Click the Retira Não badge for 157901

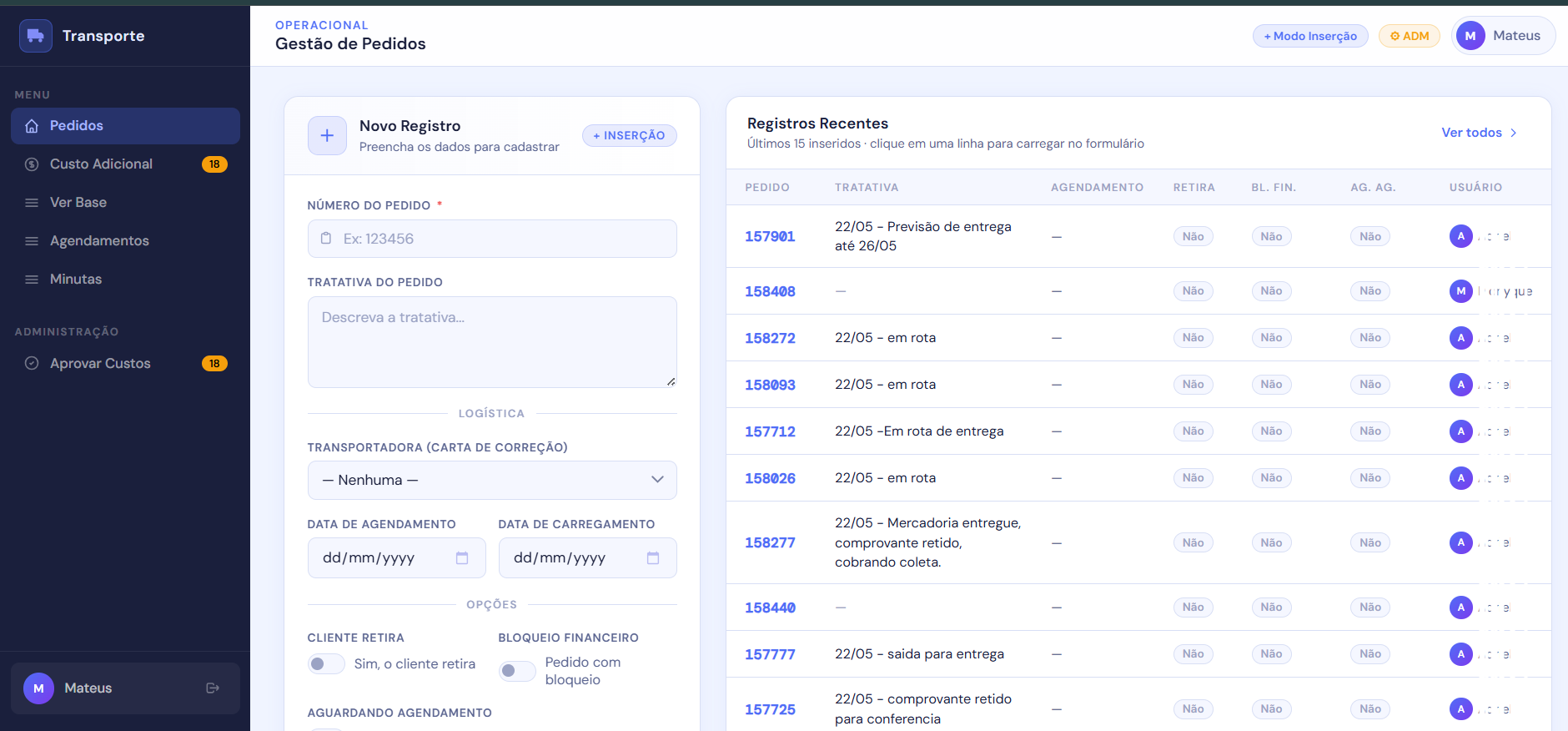pos(1193,236)
